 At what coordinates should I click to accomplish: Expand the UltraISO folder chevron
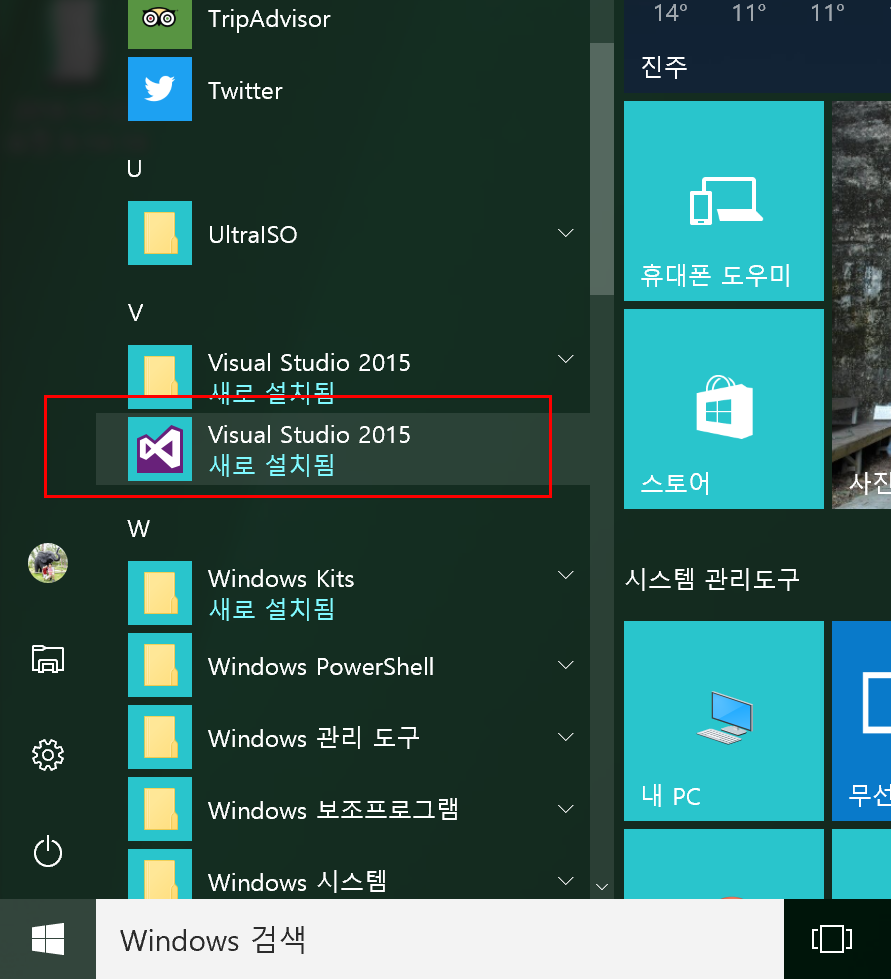click(566, 233)
